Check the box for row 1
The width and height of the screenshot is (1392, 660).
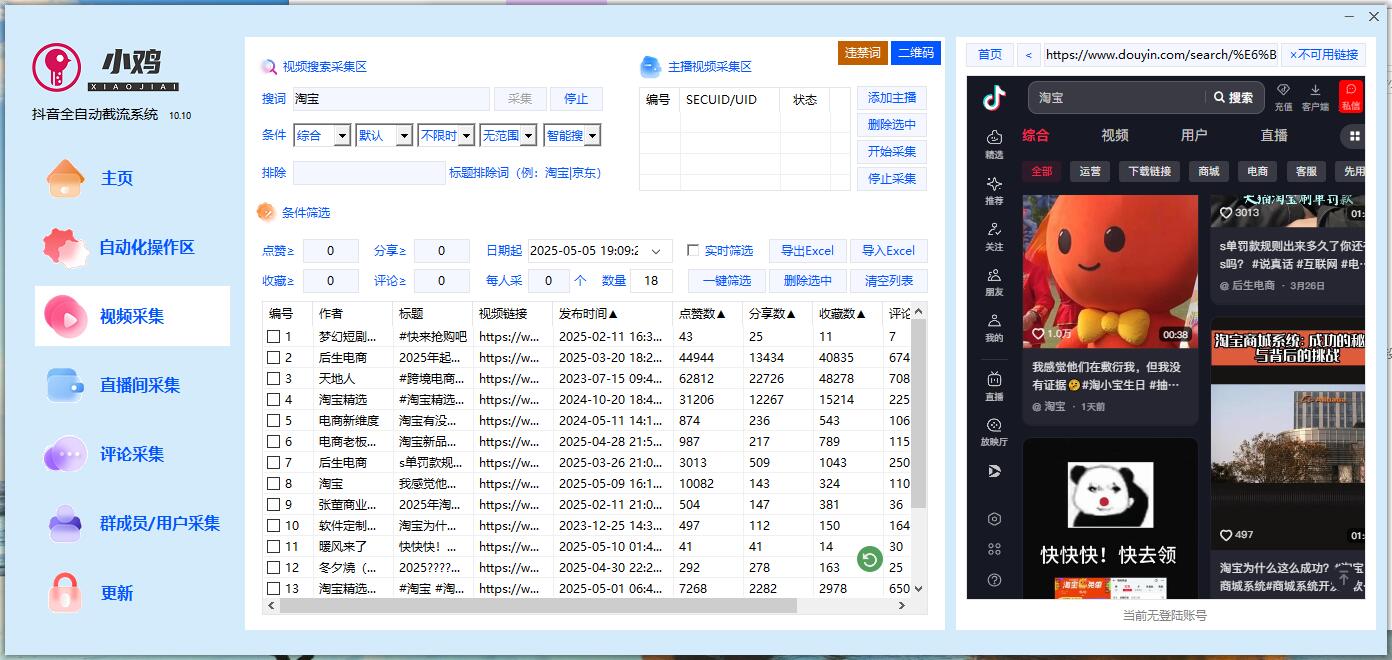(274, 337)
